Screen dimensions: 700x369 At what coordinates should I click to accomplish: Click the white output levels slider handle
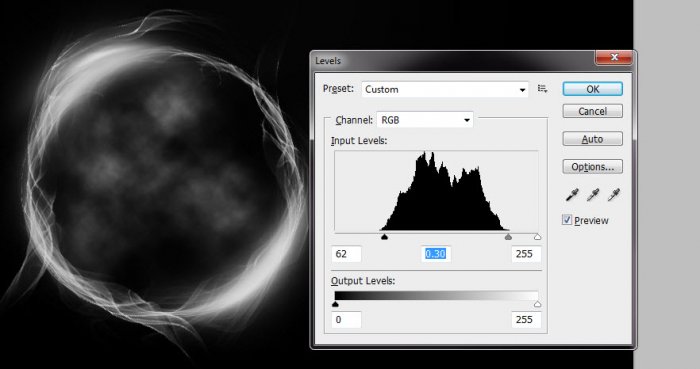tap(538, 304)
